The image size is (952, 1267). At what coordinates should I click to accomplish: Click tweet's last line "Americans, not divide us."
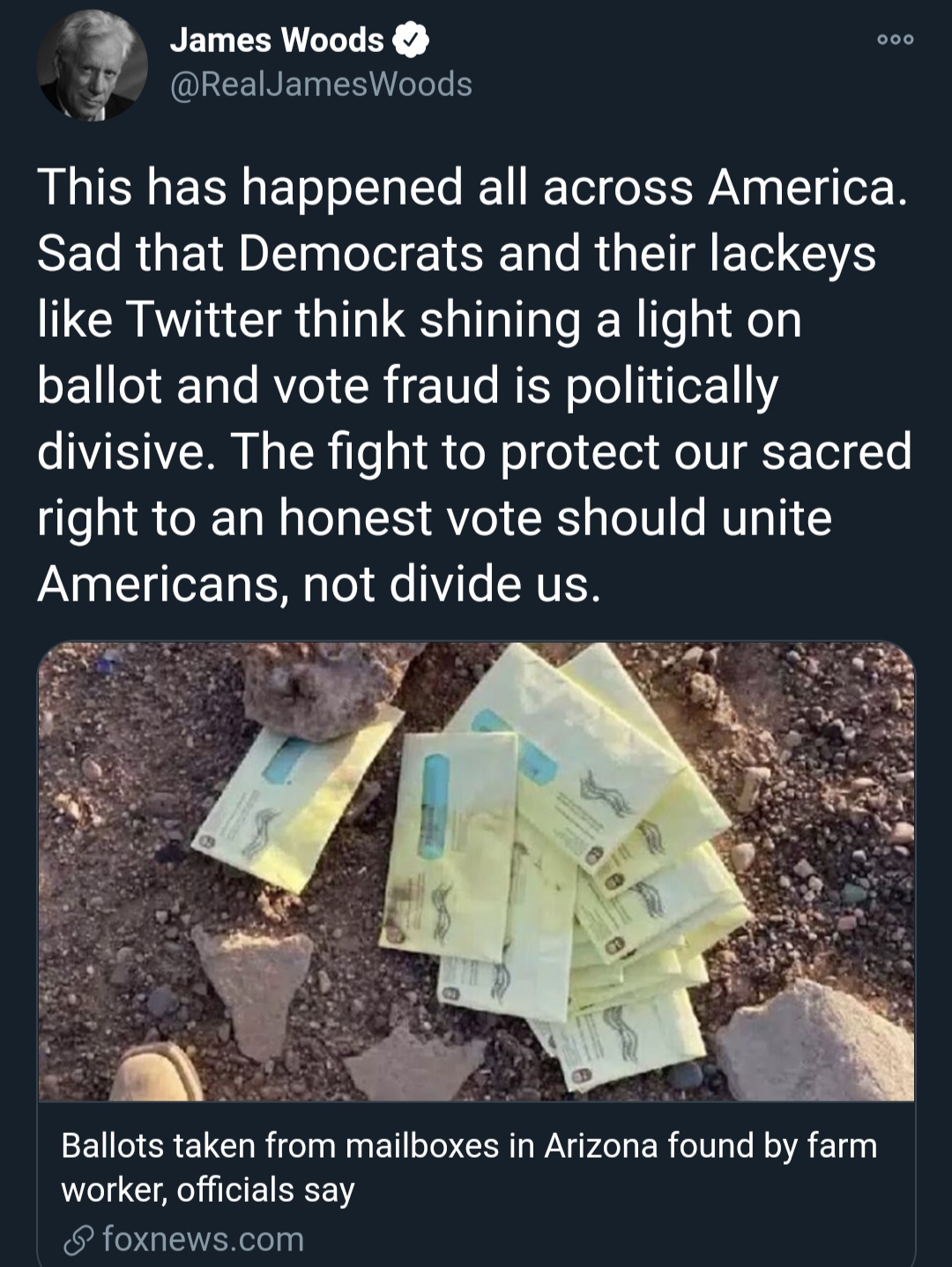[319, 583]
